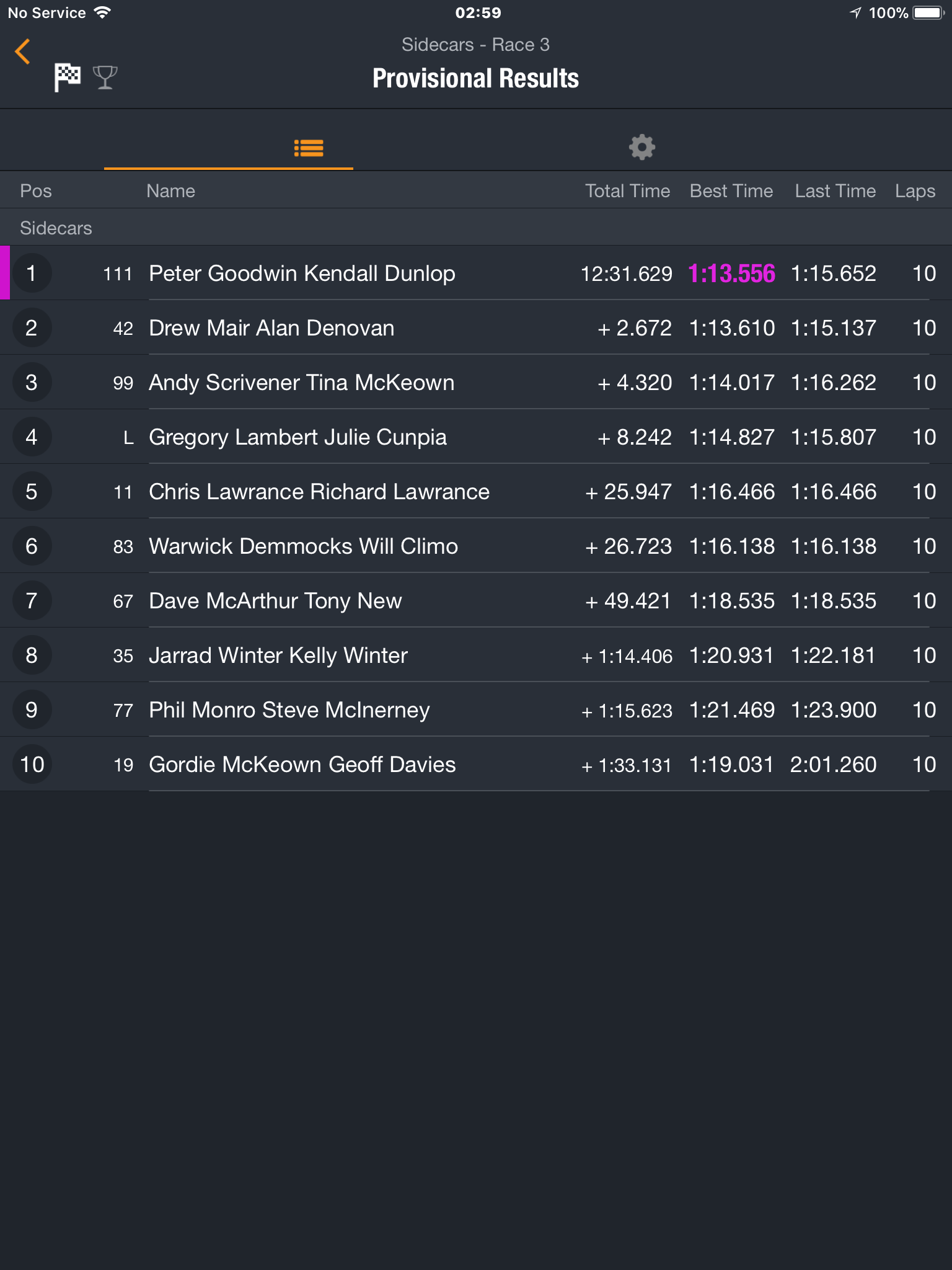Screen dimensions: 952x1270
Task: Click the purple fastest lap 1:13.556
Action: tap(731, 273)
